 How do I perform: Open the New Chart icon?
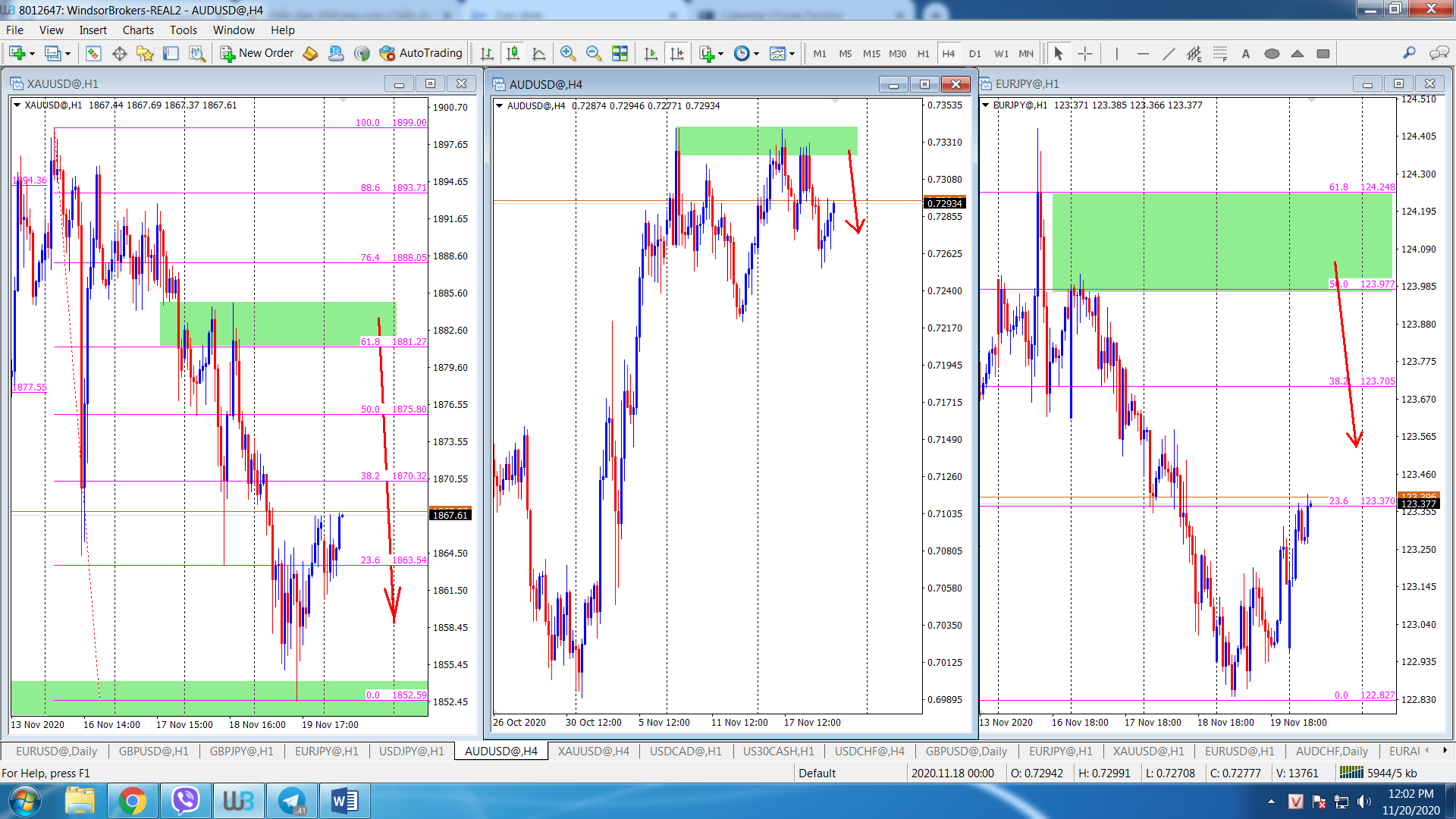pos(17,53)
